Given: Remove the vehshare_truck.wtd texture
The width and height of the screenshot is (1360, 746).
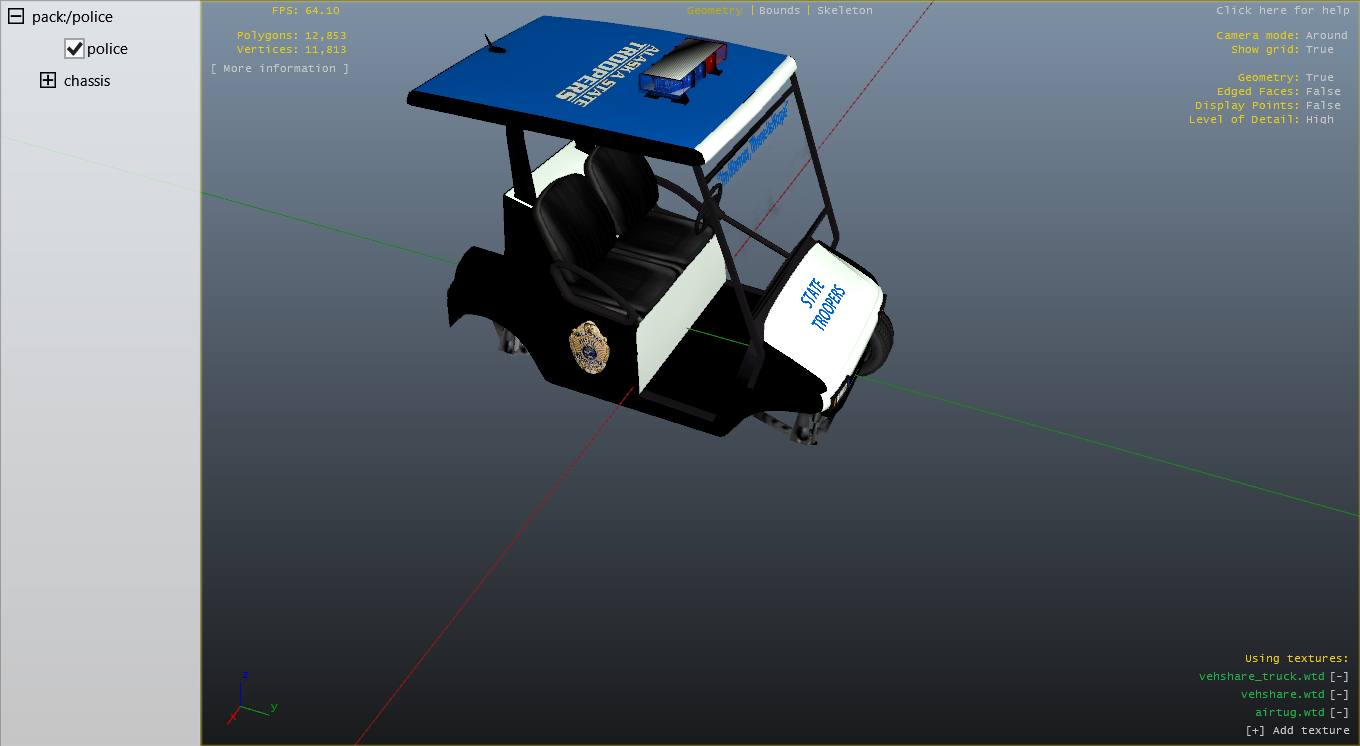Looking at the screenshot, I should pos(1339,677).
